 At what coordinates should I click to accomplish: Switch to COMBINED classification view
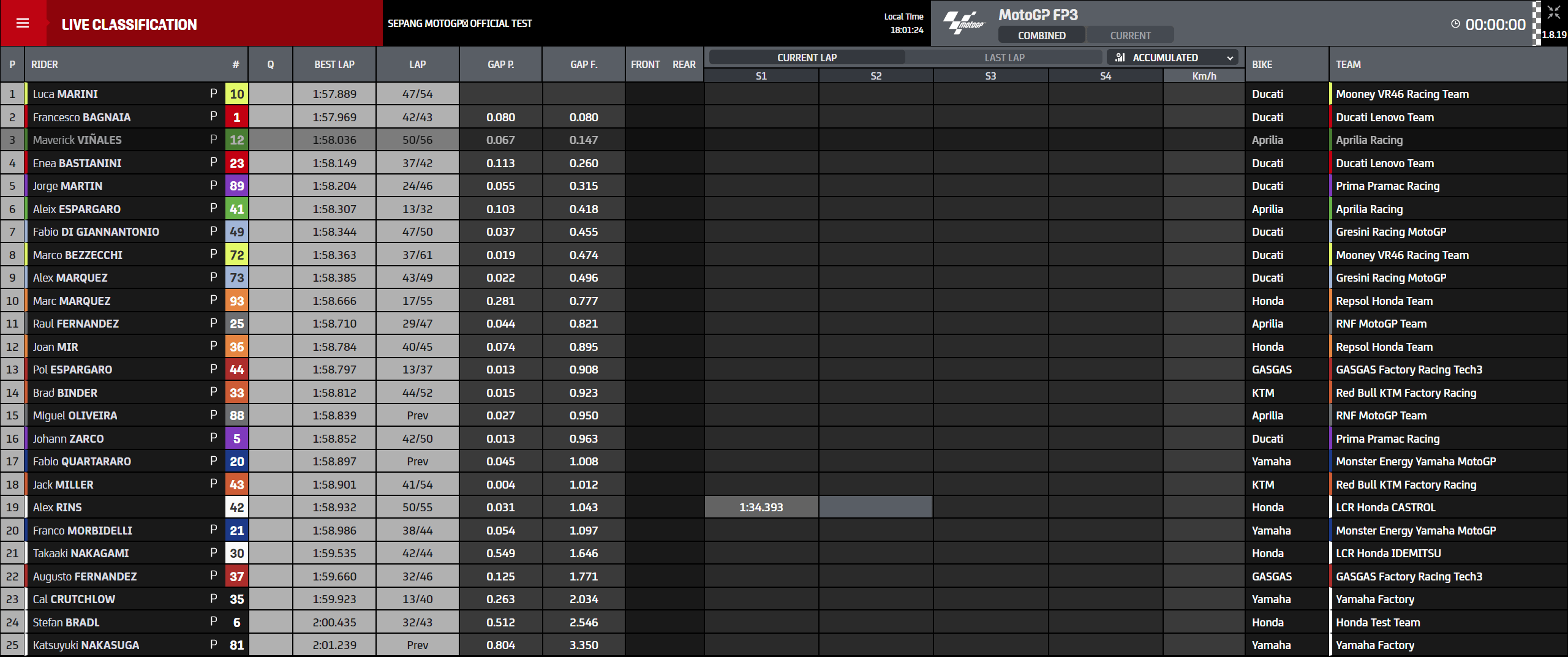click(x=1041, y=36)
